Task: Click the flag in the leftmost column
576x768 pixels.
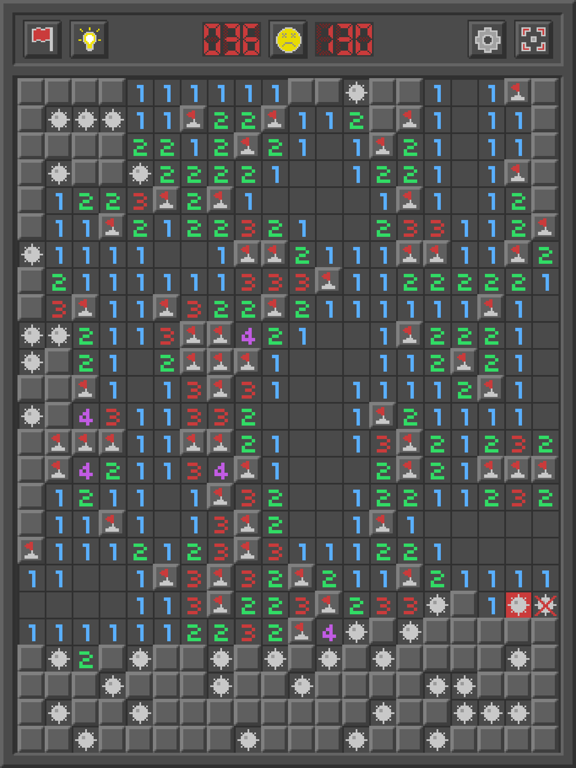Action: click(x=31, y=552)
